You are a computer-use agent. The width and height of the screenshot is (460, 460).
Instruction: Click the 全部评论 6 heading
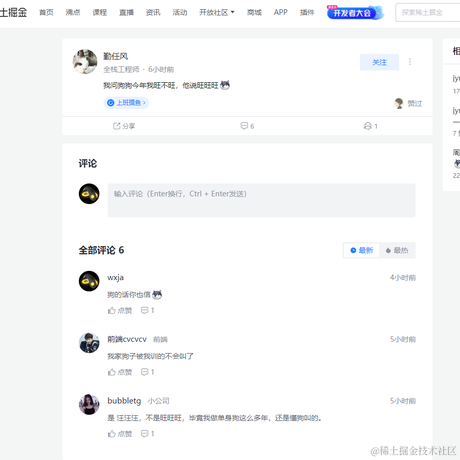click(101, 250)
